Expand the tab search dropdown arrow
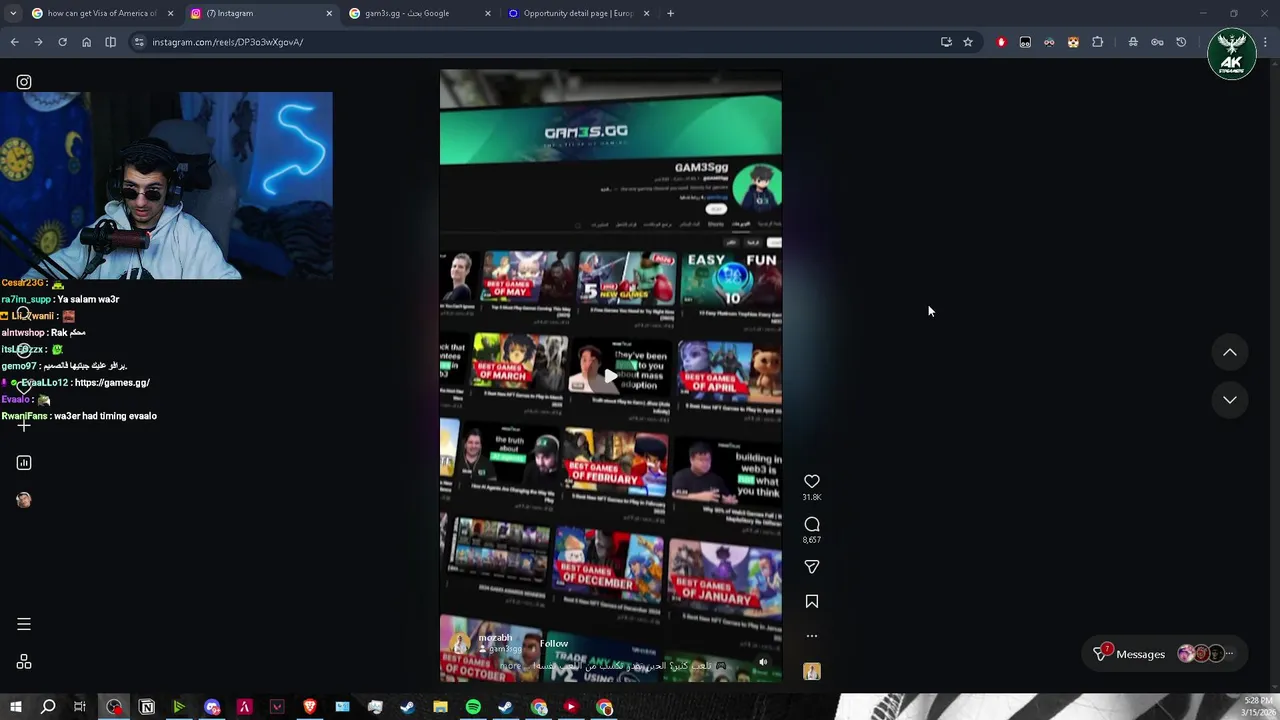Screen dimensions: 1280x720 tap(12, 13)
